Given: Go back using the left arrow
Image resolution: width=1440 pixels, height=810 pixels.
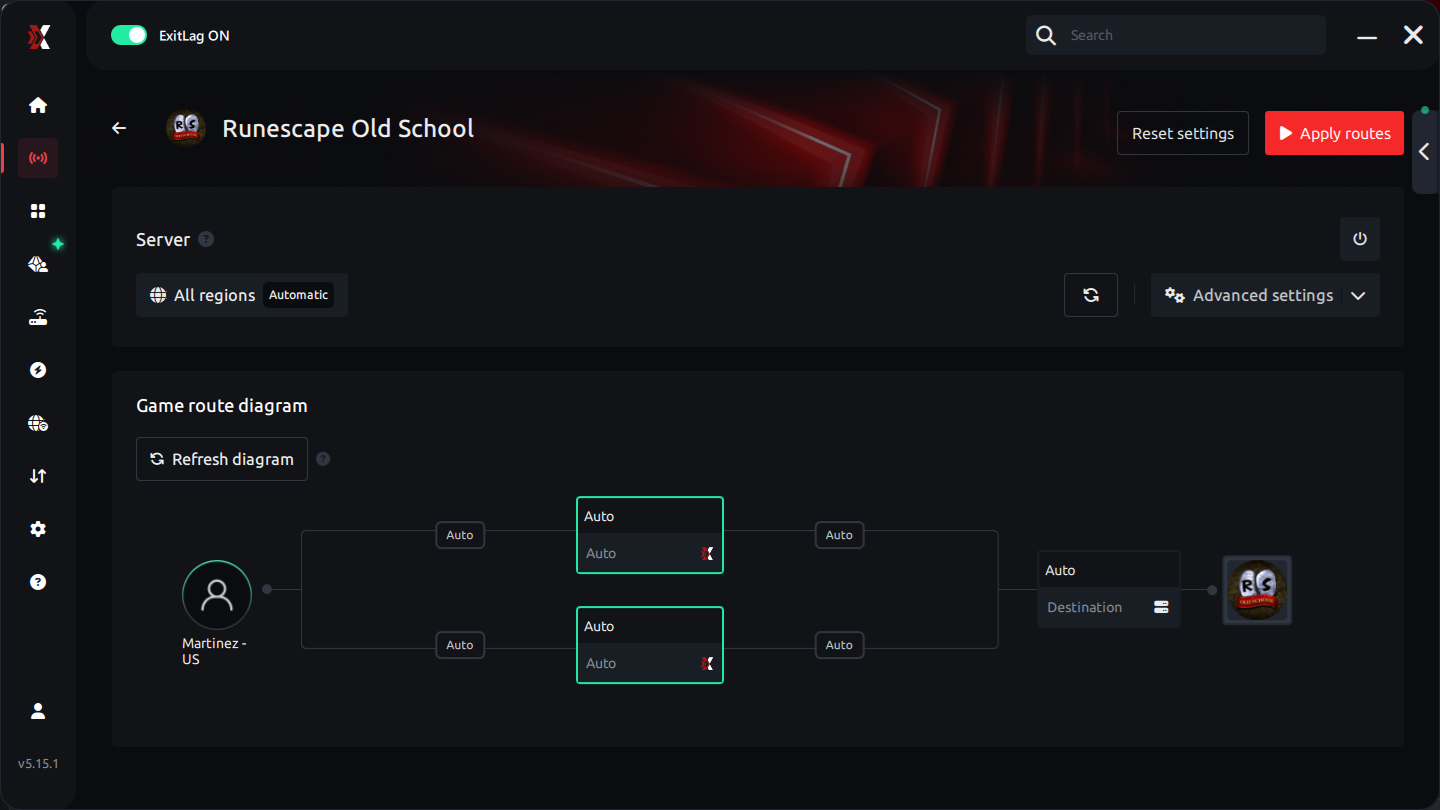Looking at the screenshot, I should [x=119, y=128].
